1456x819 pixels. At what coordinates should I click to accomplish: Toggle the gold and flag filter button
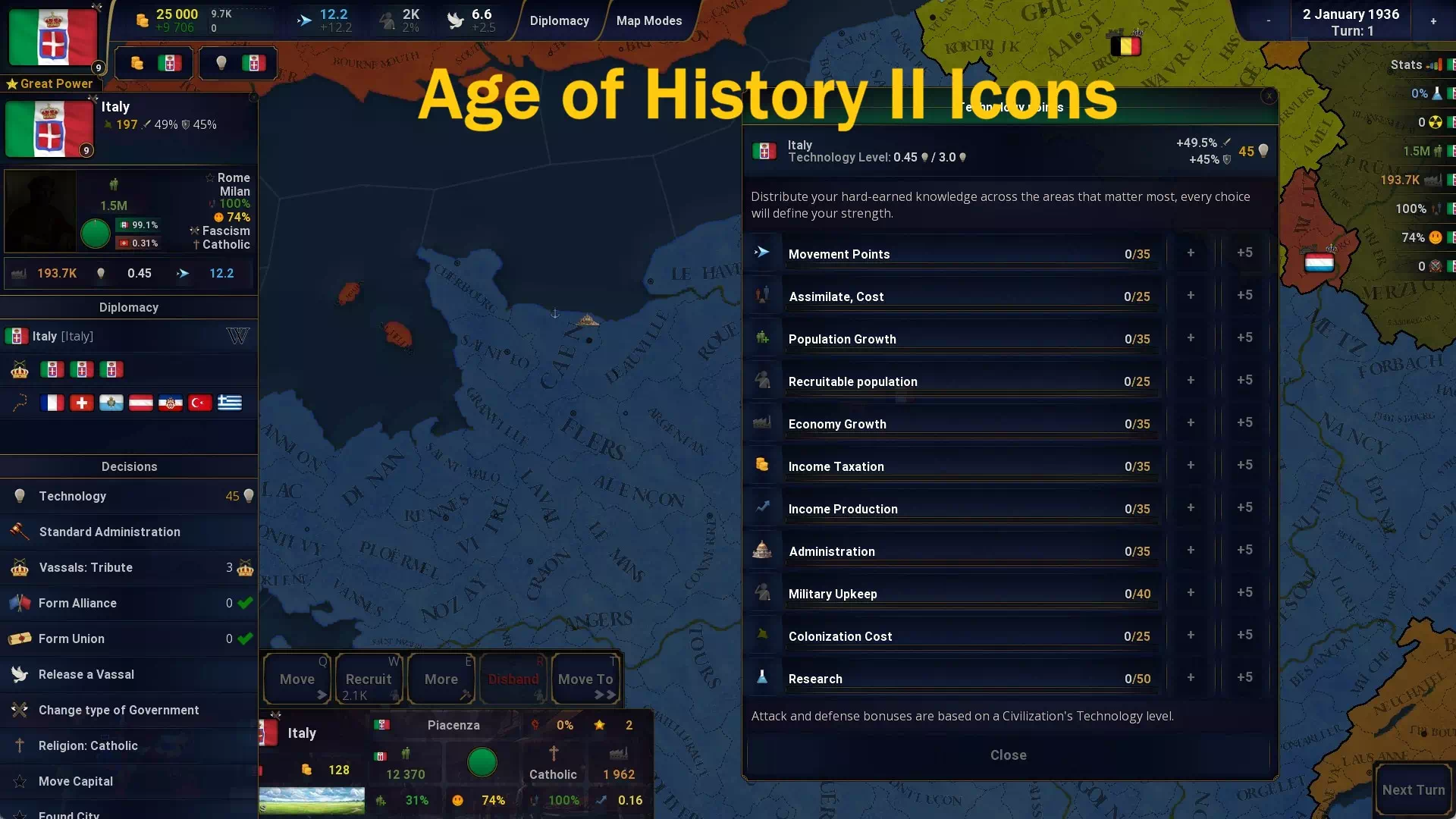pos(154,64)
